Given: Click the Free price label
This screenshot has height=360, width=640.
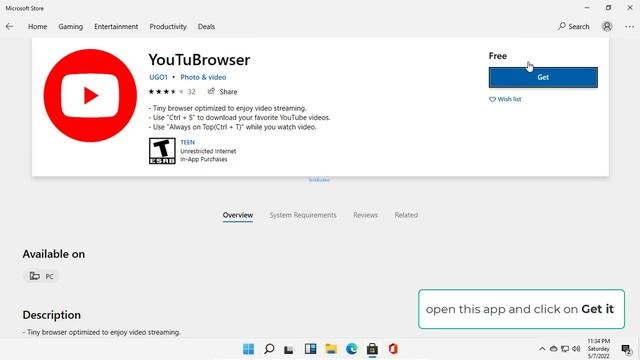Looking at the screenshot, I should pos(498,56).
